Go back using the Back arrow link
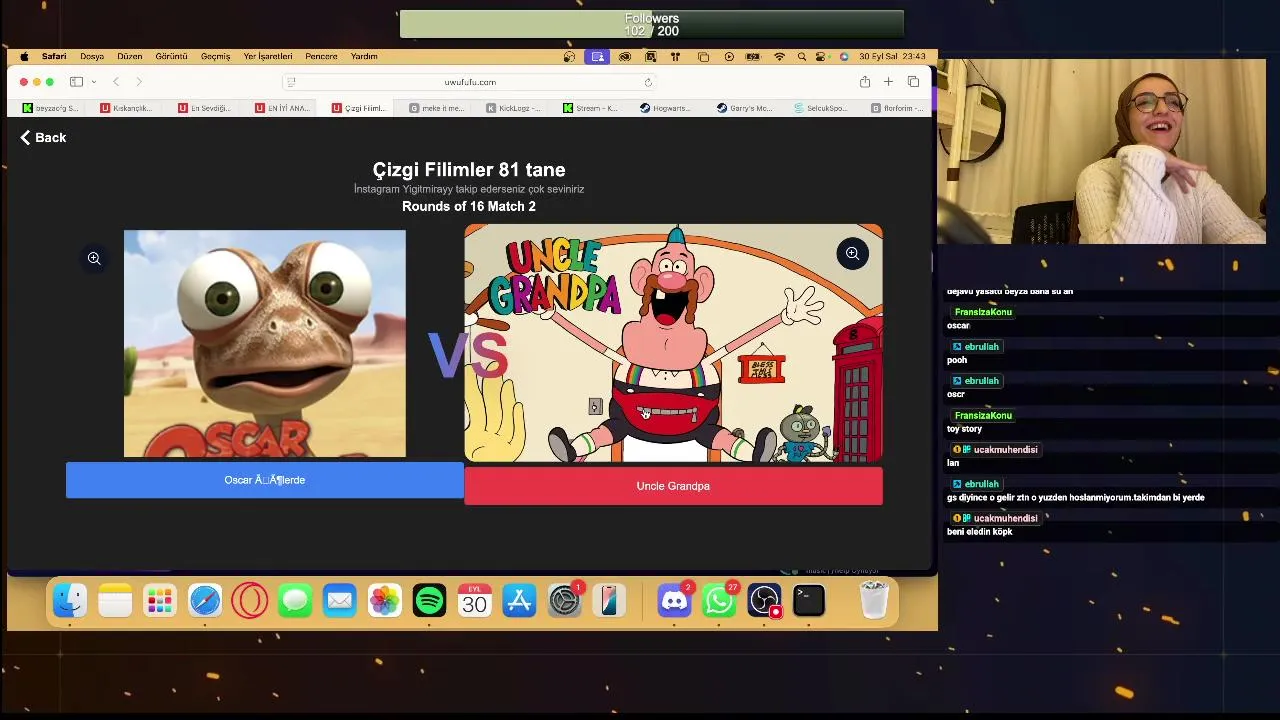The height and width of the screenshot is (720, 1280). click(x=43, y=138)
